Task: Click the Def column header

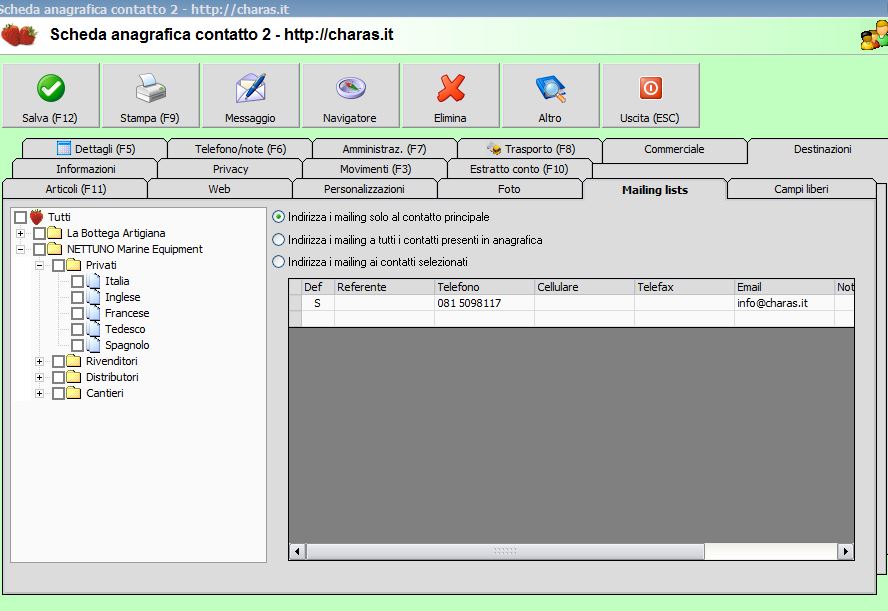Action: (x=318, y=287)
